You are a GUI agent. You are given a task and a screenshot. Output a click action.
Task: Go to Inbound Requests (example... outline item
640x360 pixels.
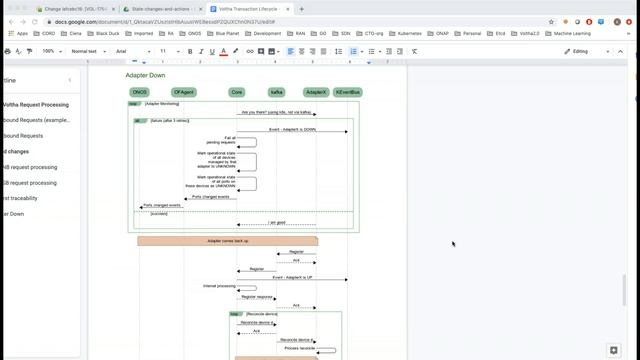click(x=37, y=120)
